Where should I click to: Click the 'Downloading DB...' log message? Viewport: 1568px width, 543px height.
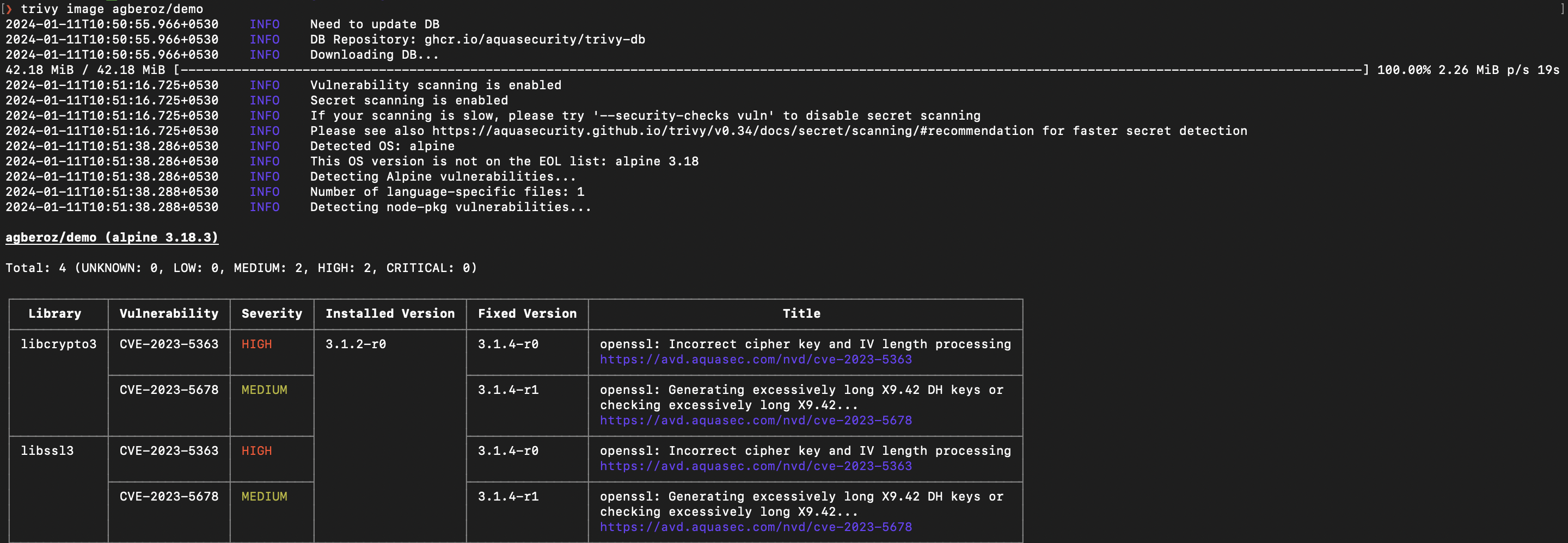coord(375,55)
